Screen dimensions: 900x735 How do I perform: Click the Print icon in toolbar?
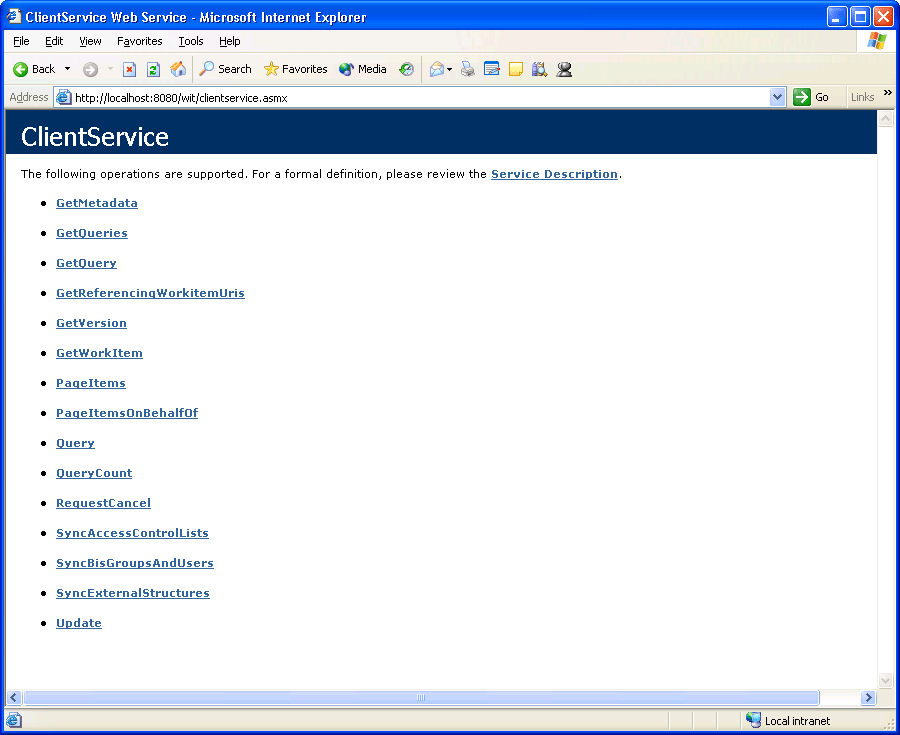[467, 69]
